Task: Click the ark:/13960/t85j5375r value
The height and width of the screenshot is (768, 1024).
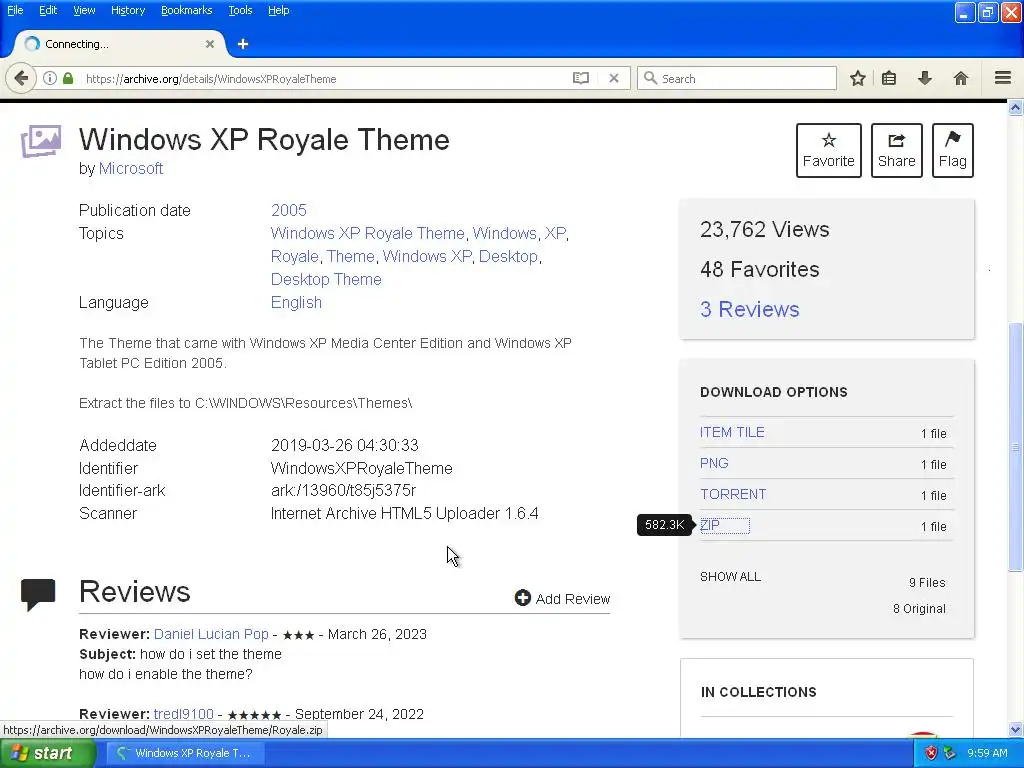Action: click(x=344, y=490)
